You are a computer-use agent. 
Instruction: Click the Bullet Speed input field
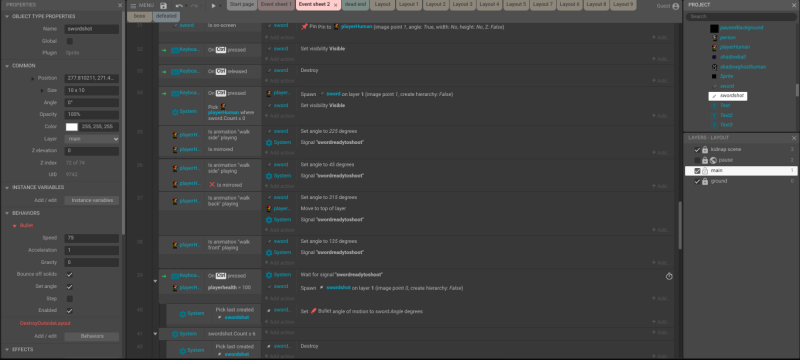pyautogui.click(x=92, y=238)
